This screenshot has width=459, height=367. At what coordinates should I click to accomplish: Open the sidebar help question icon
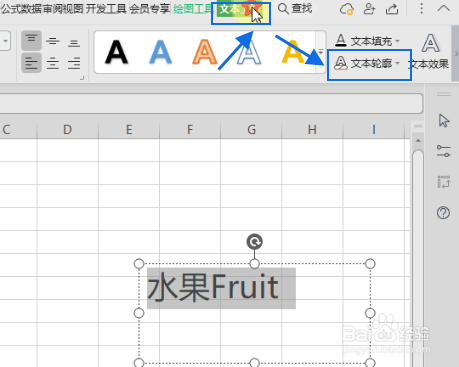[x=443, y=212]
